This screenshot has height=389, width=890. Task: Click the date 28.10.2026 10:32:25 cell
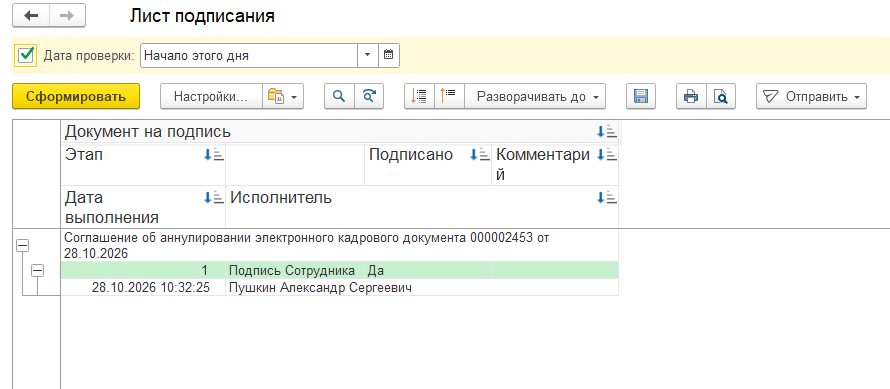point(143,288)
